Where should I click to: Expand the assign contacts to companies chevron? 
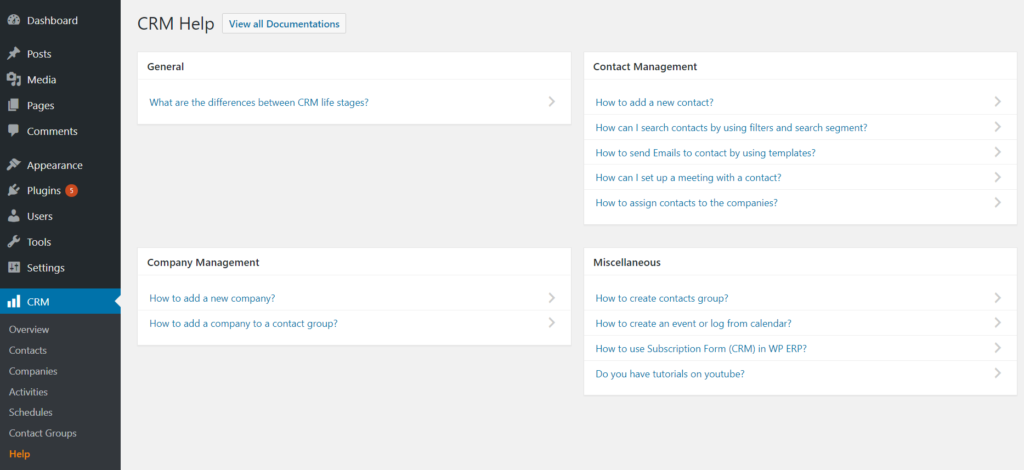coord(998,202)
